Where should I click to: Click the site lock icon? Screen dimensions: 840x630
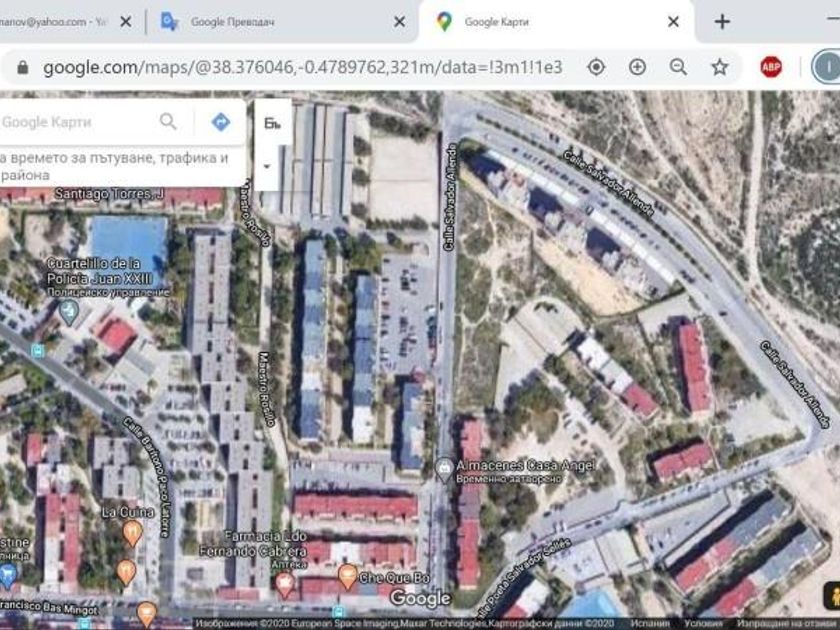(22, 68)
